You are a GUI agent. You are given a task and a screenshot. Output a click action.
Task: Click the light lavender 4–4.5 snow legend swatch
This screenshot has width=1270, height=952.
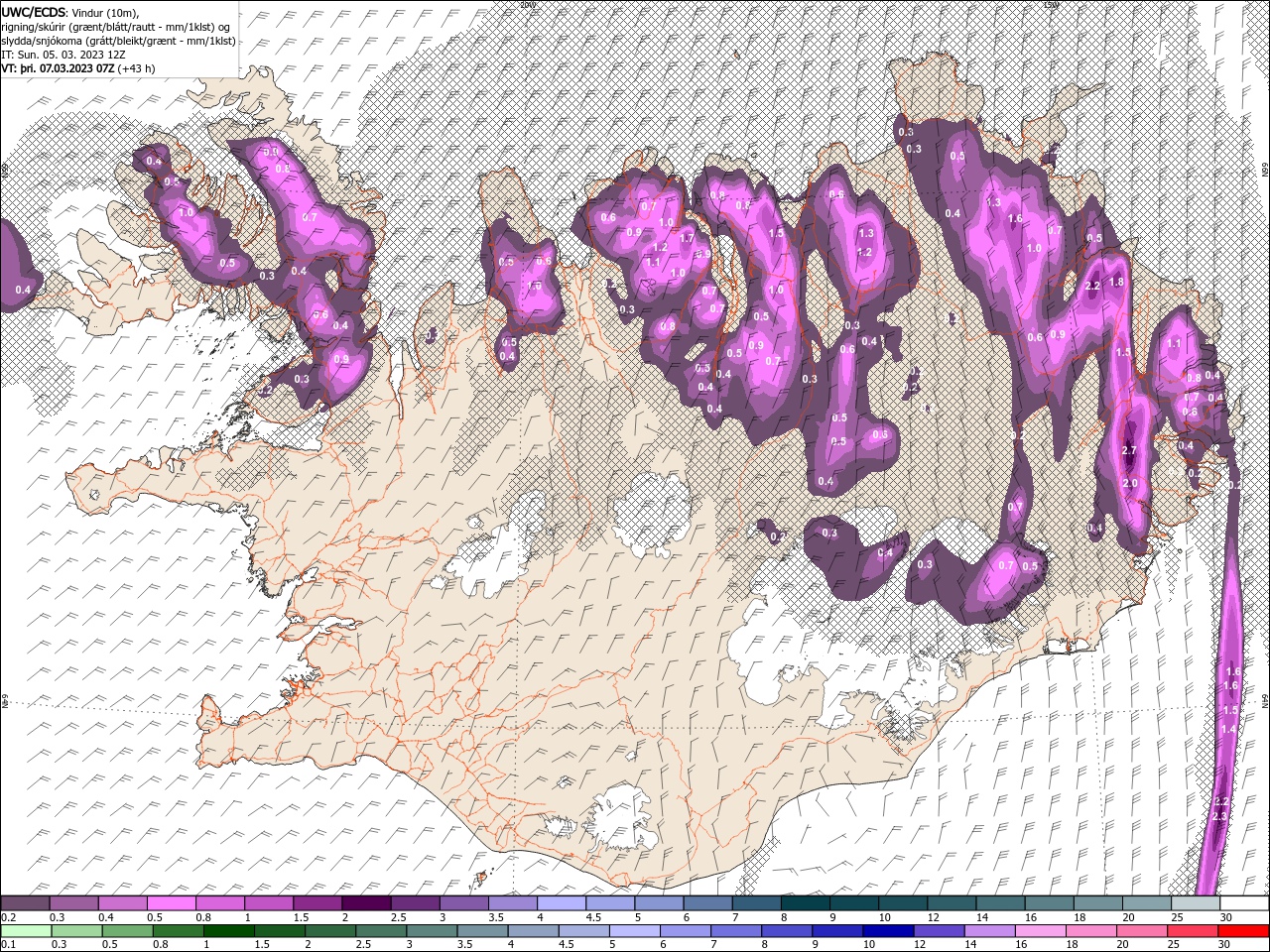click(x=561, y=903)
